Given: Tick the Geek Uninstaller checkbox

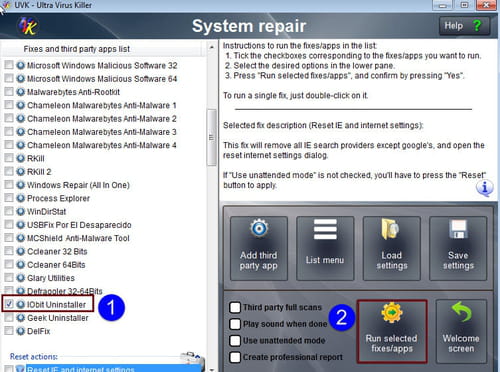Looking at the screenshot, I should pyautogui.click(x=9, y=317).
